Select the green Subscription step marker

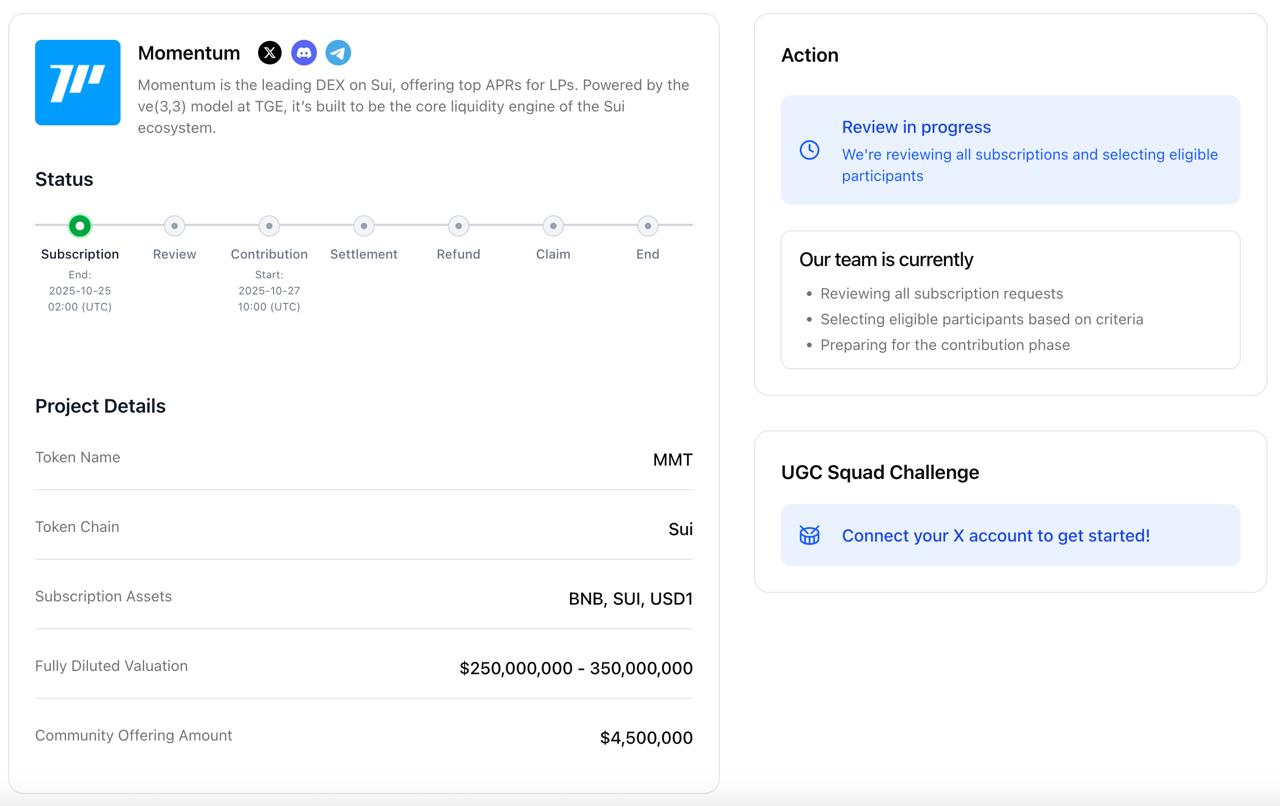click(x=80, y=226)
